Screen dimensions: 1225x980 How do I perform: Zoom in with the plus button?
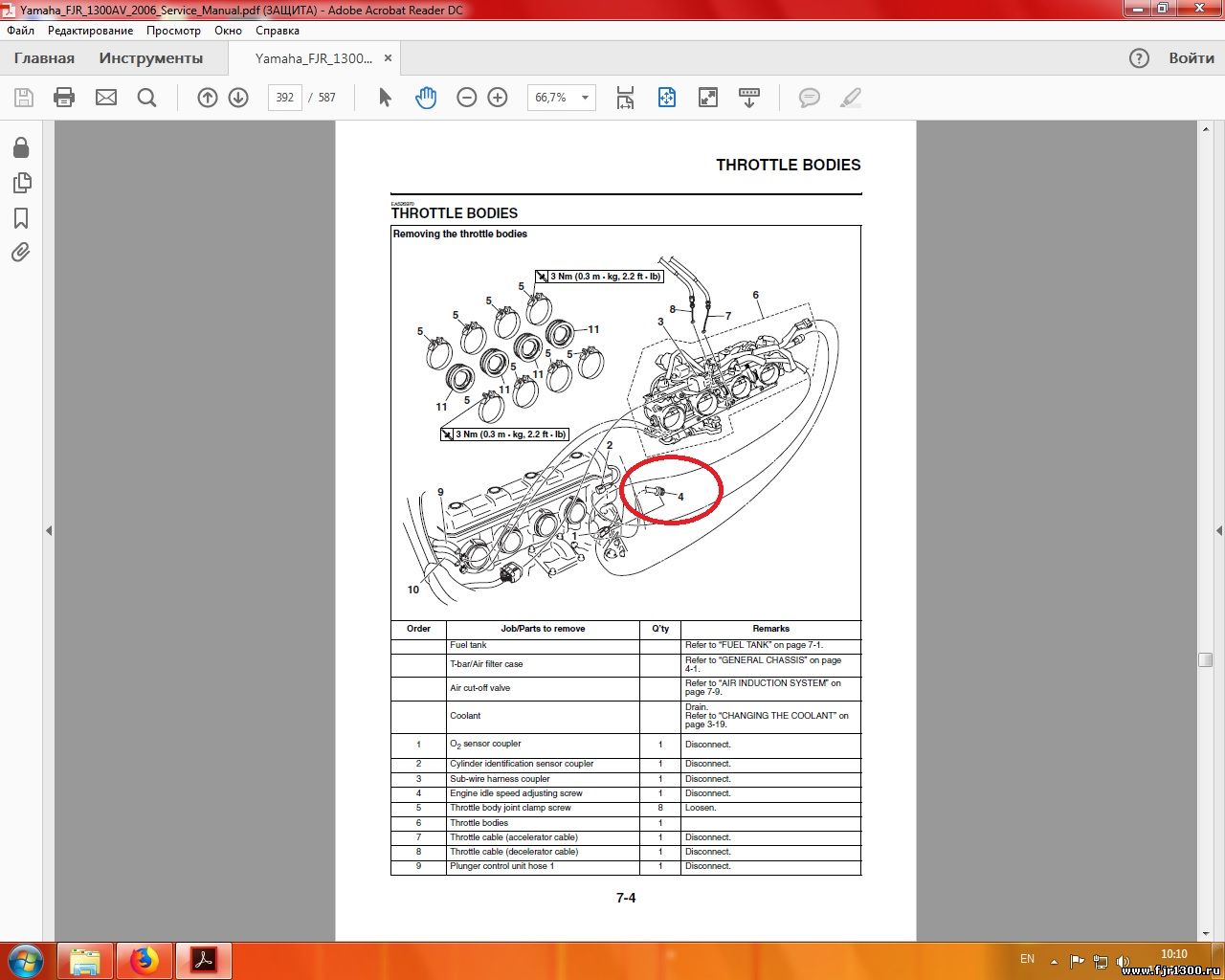pyautogui.click(x=498, y=98)
